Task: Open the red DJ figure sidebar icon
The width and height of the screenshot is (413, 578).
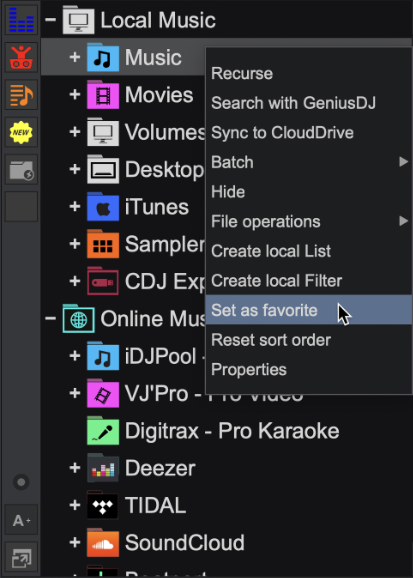Action: (x=21, y=57)
